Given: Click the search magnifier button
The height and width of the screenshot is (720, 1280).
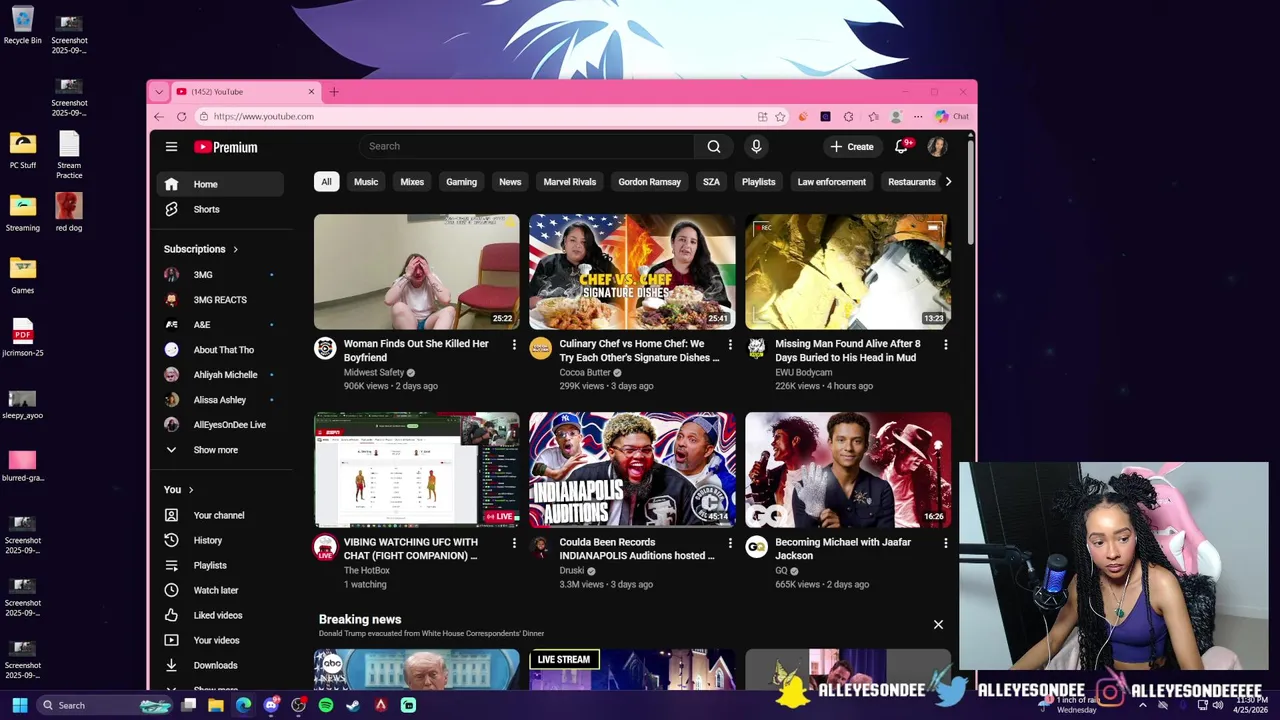Looking at the screenshot, I should (714, 146).
